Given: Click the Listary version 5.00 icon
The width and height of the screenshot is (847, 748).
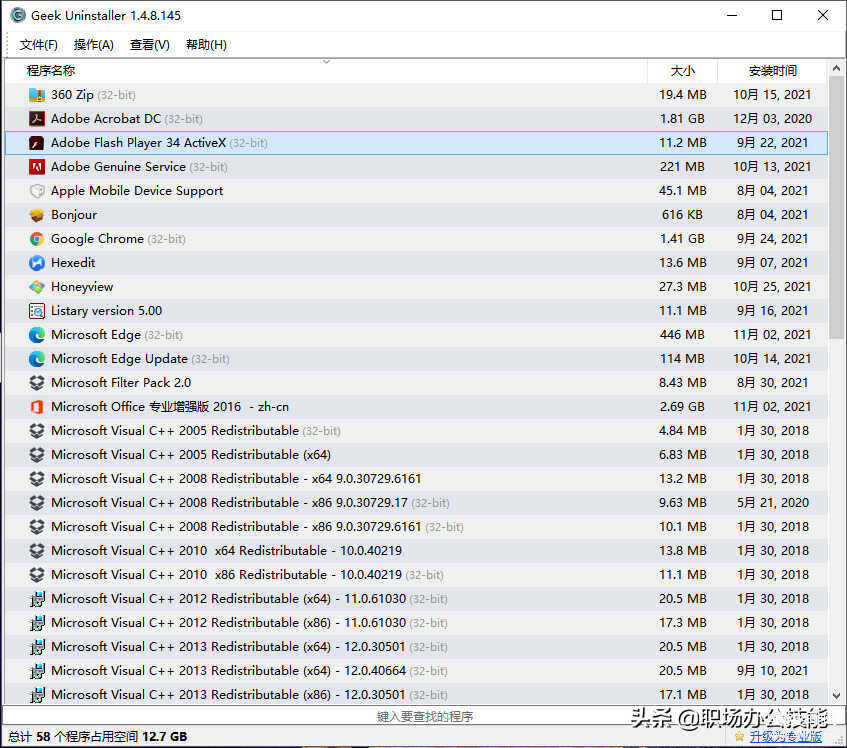Looking at the screenshot, I should point(37,311).
